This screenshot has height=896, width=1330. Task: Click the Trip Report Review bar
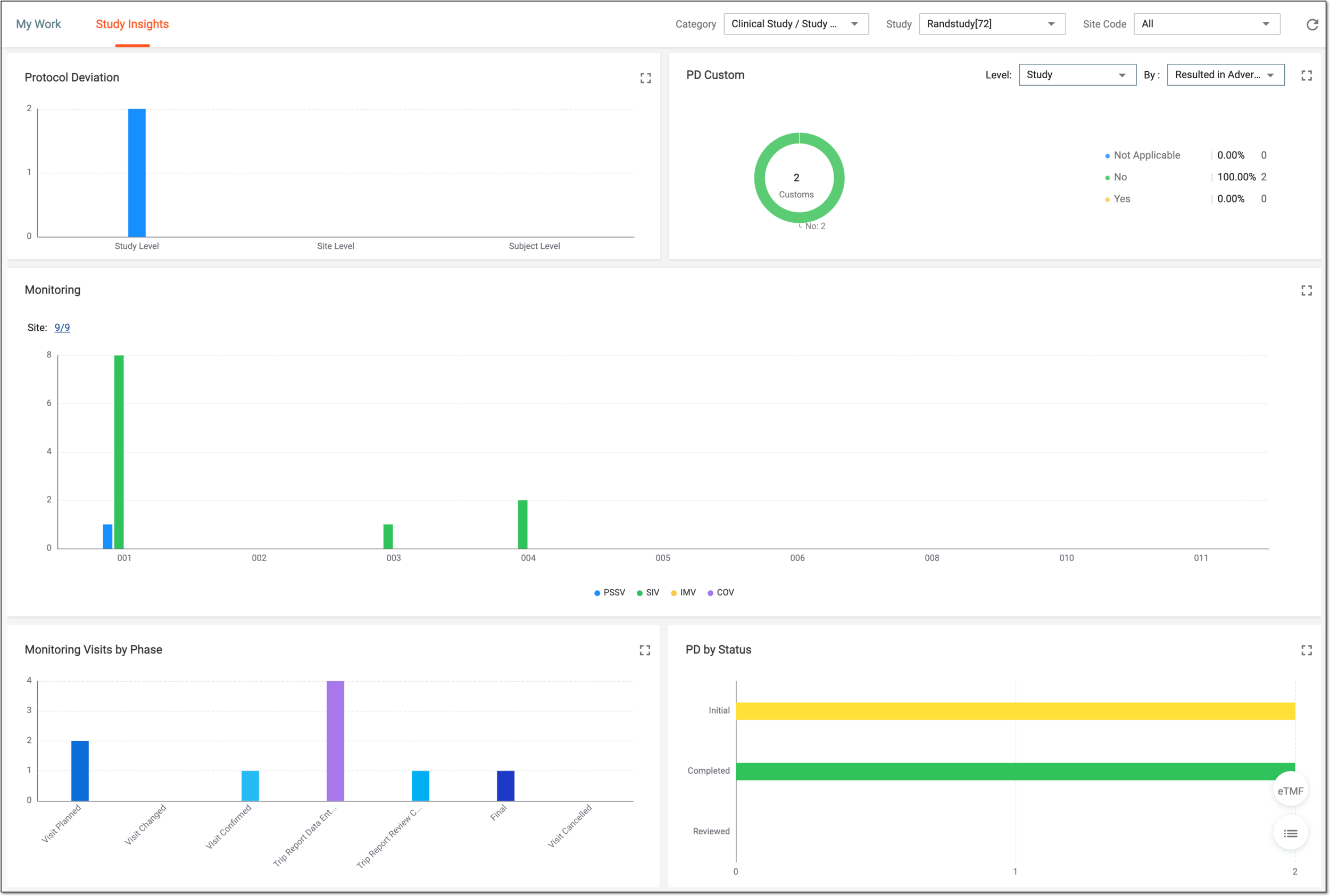pyautogui.click(x=421, y=786)
